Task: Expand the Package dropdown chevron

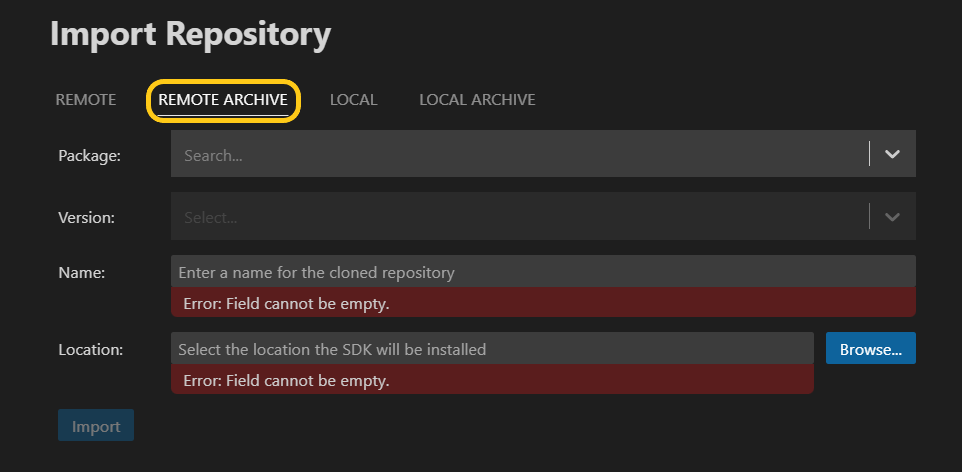Action: 893,154
